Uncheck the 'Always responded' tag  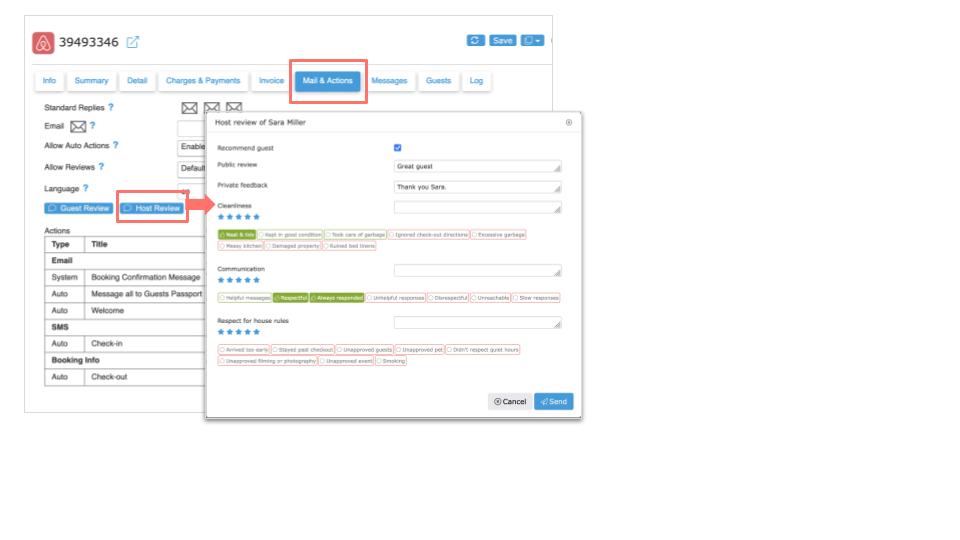click(x=337, y=298)
